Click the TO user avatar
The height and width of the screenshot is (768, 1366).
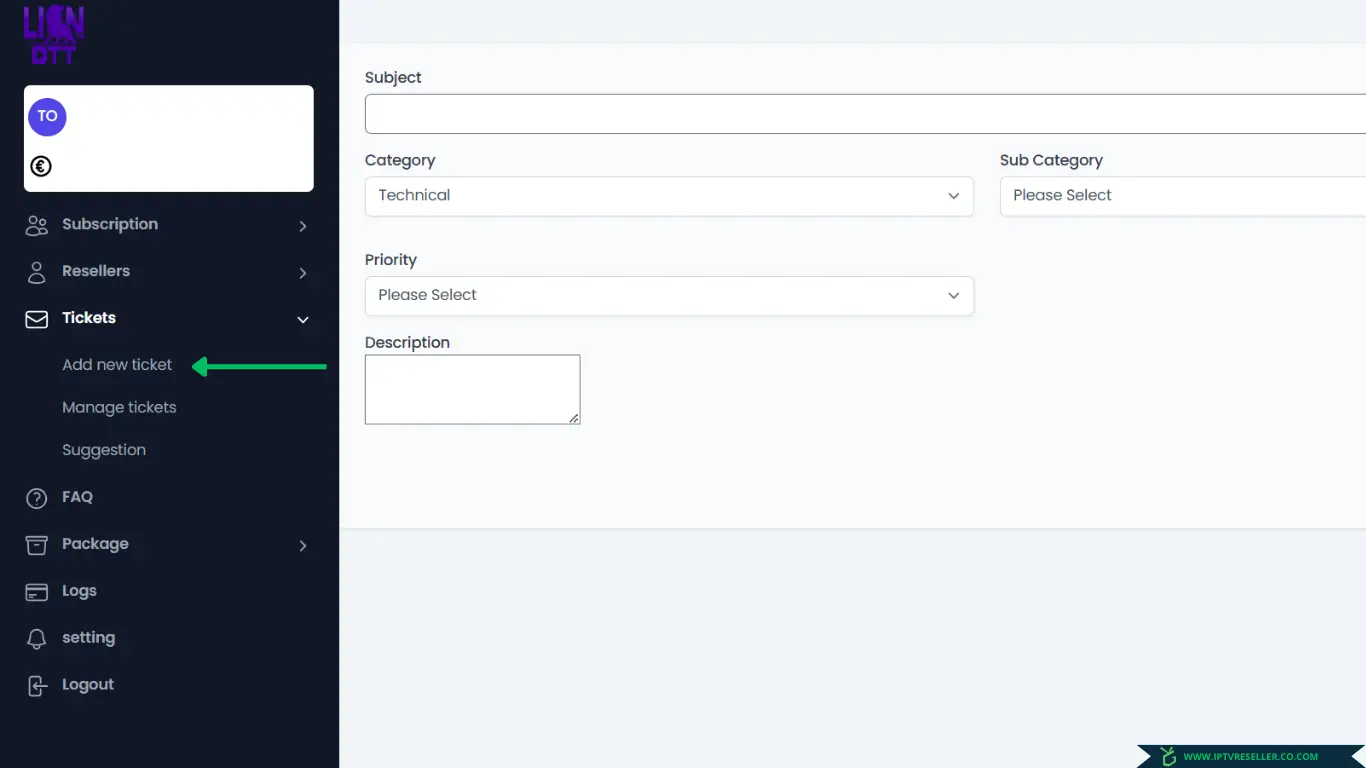(47, 117)
